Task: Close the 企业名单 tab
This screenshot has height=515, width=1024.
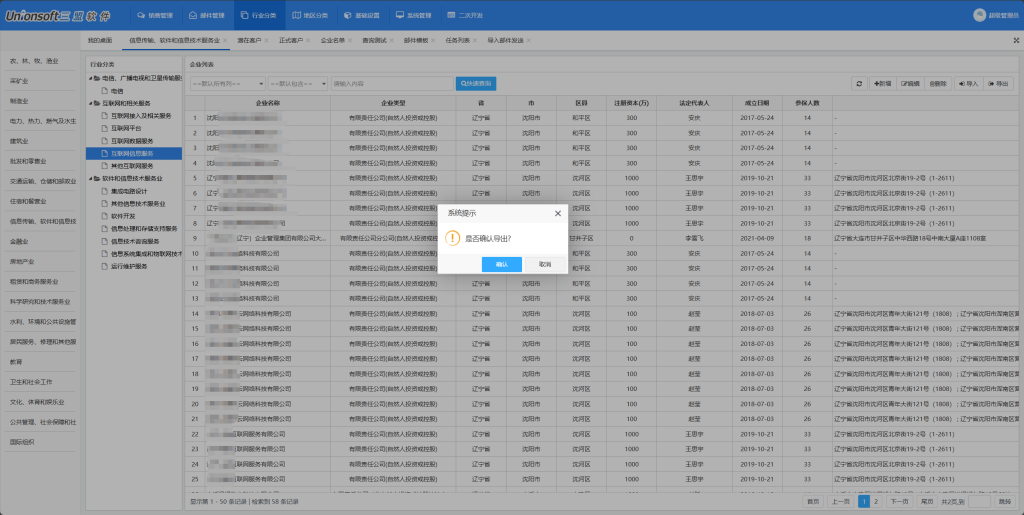Action: coord(349,40)
